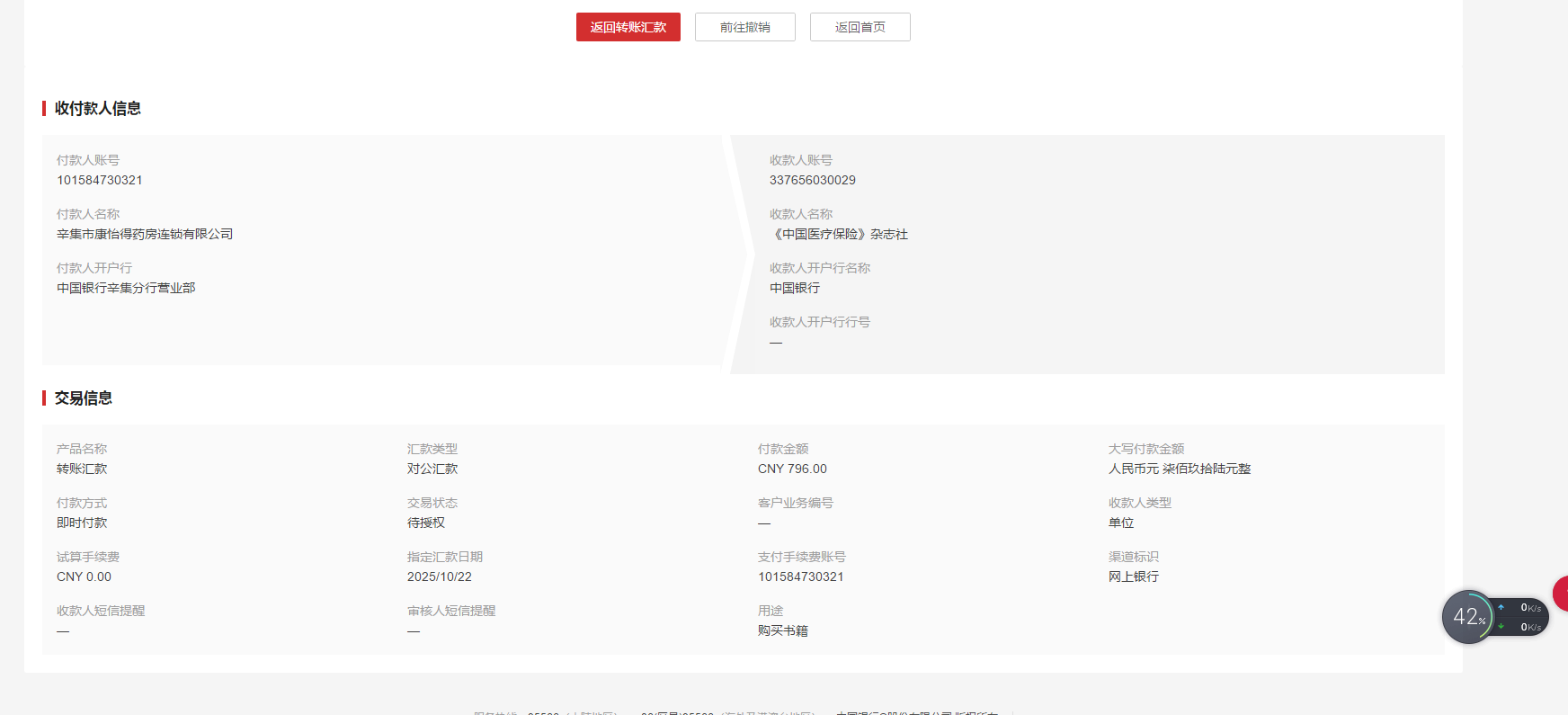Click the channel value 网上银行
Screen dimensions: 1568x715
[x=1133, y=576]
